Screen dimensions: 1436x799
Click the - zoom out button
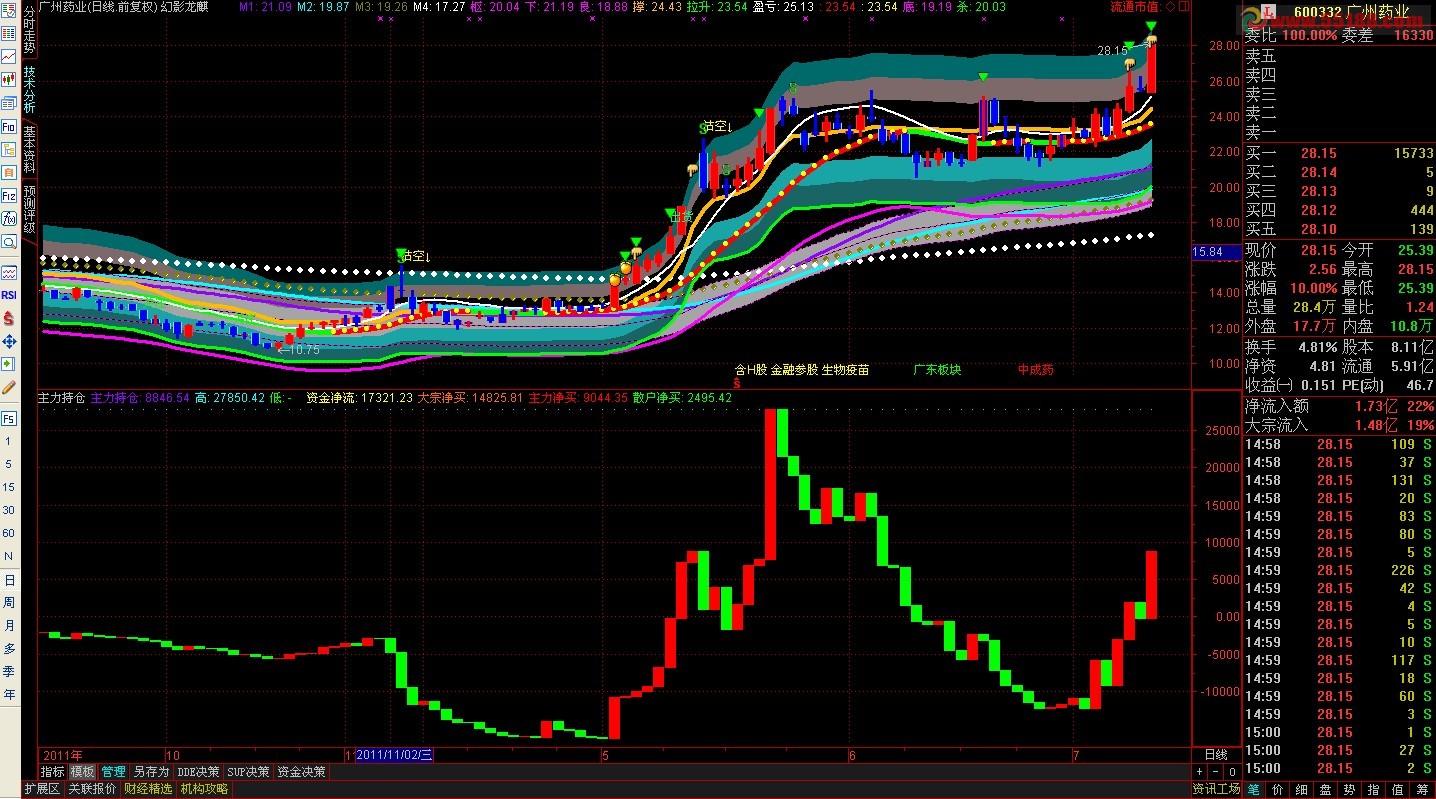click(x=1215, y=772)
